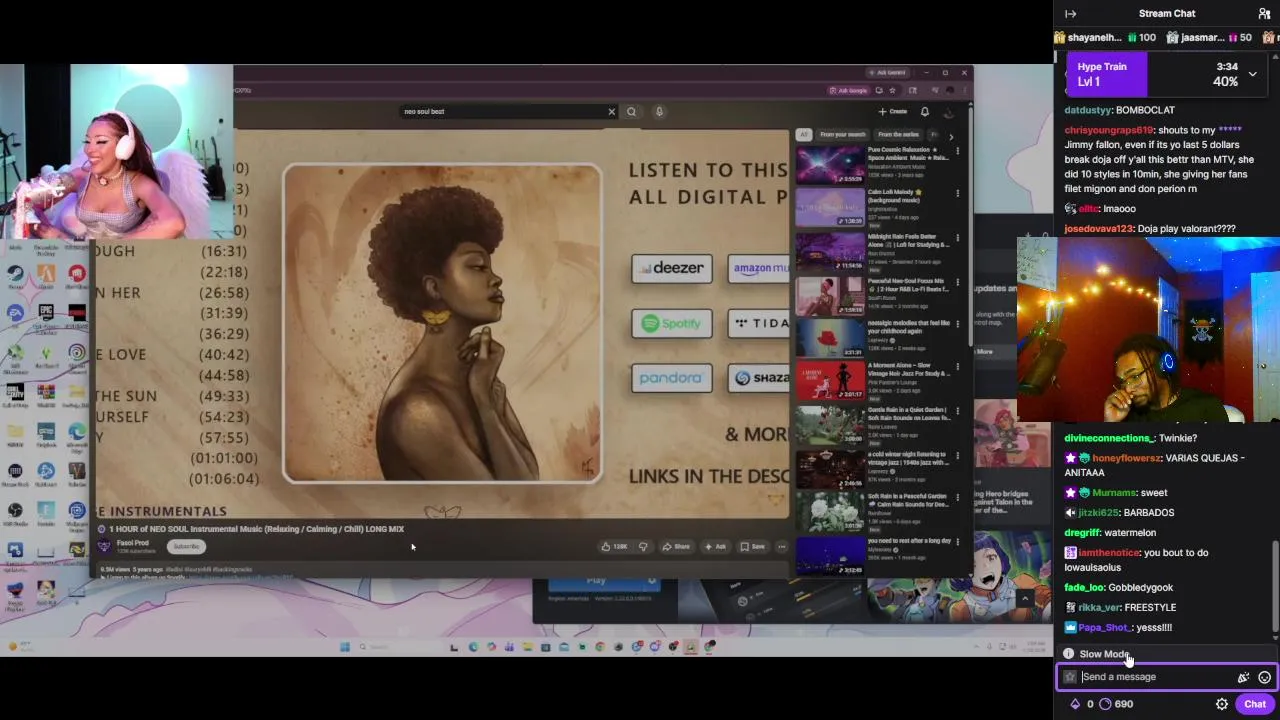Open Bits balance diamond icon
1280x720 pixels.
(1075, 704)
